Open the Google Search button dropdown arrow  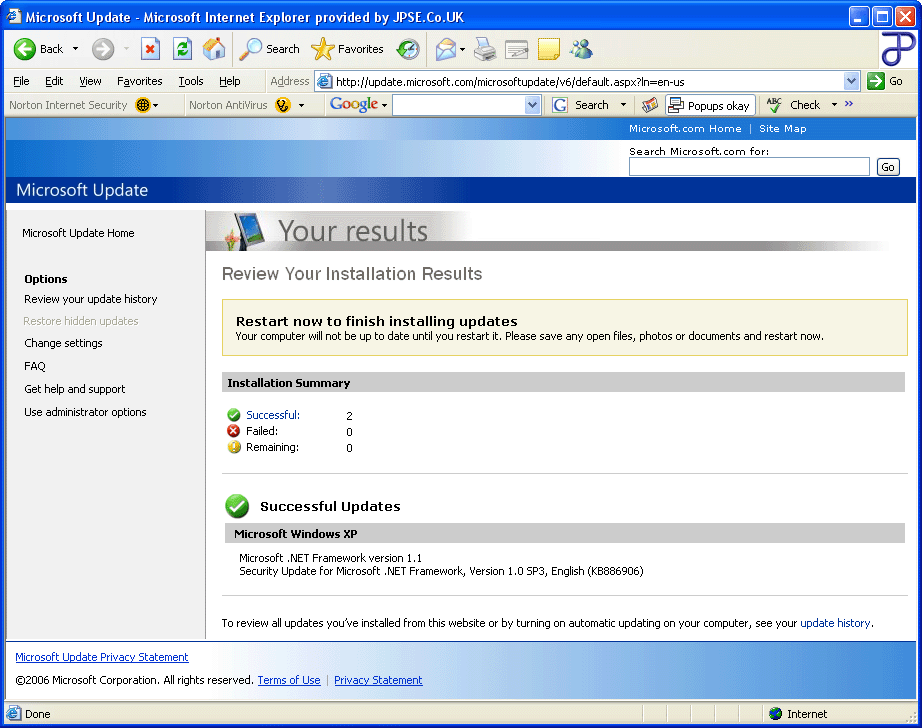pyautogui.click(x=623, y=105)
